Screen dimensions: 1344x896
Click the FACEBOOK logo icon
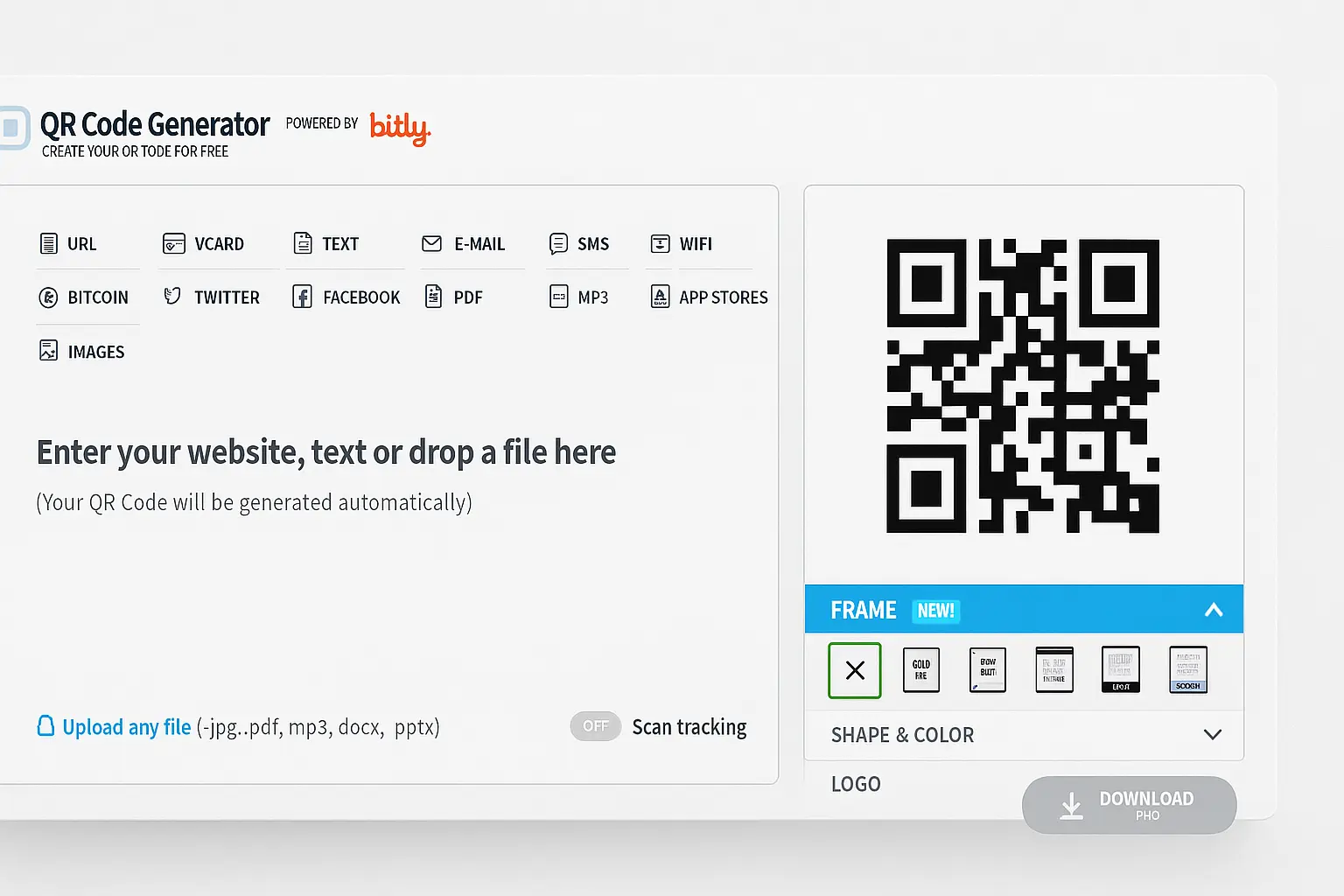pos(302,297)
